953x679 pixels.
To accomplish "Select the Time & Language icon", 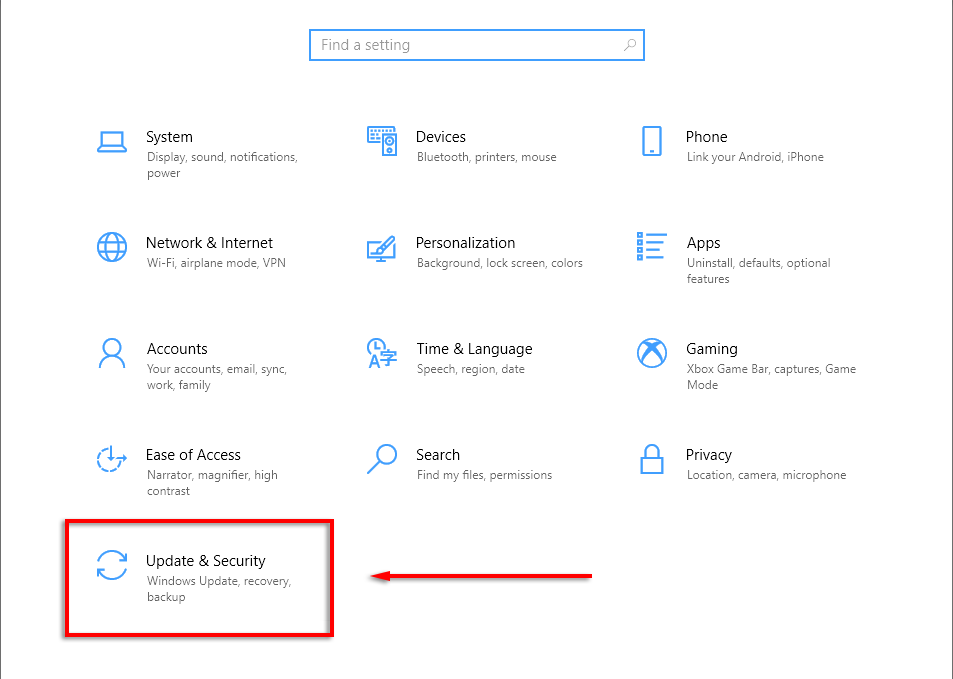I will point(382,353).
